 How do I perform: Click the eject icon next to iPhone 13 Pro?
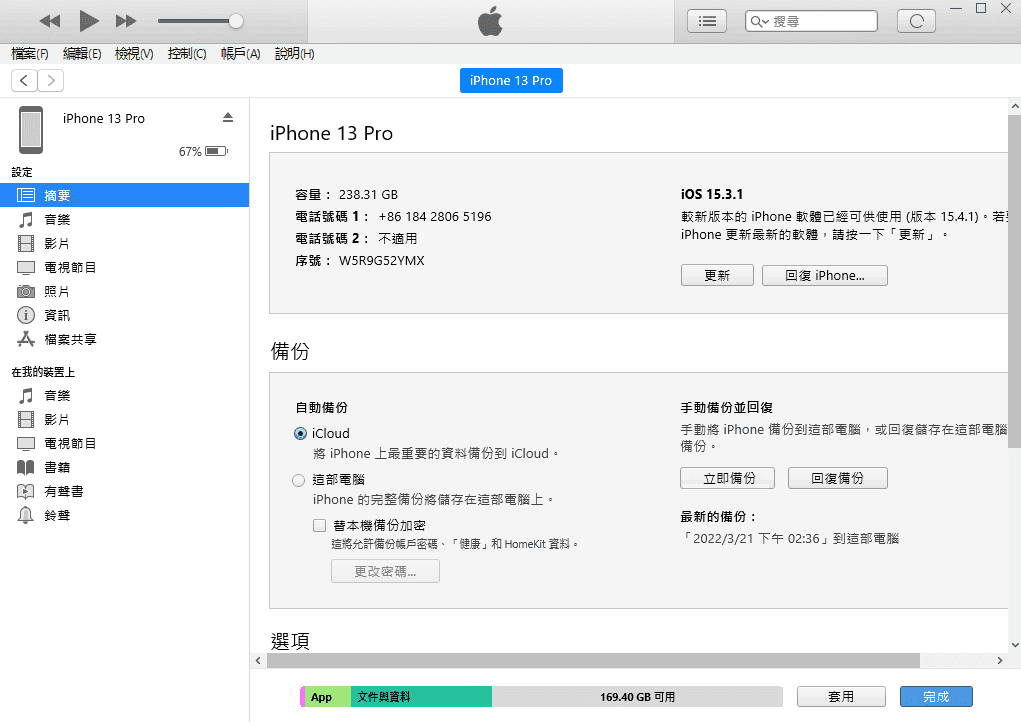(228, 118)
